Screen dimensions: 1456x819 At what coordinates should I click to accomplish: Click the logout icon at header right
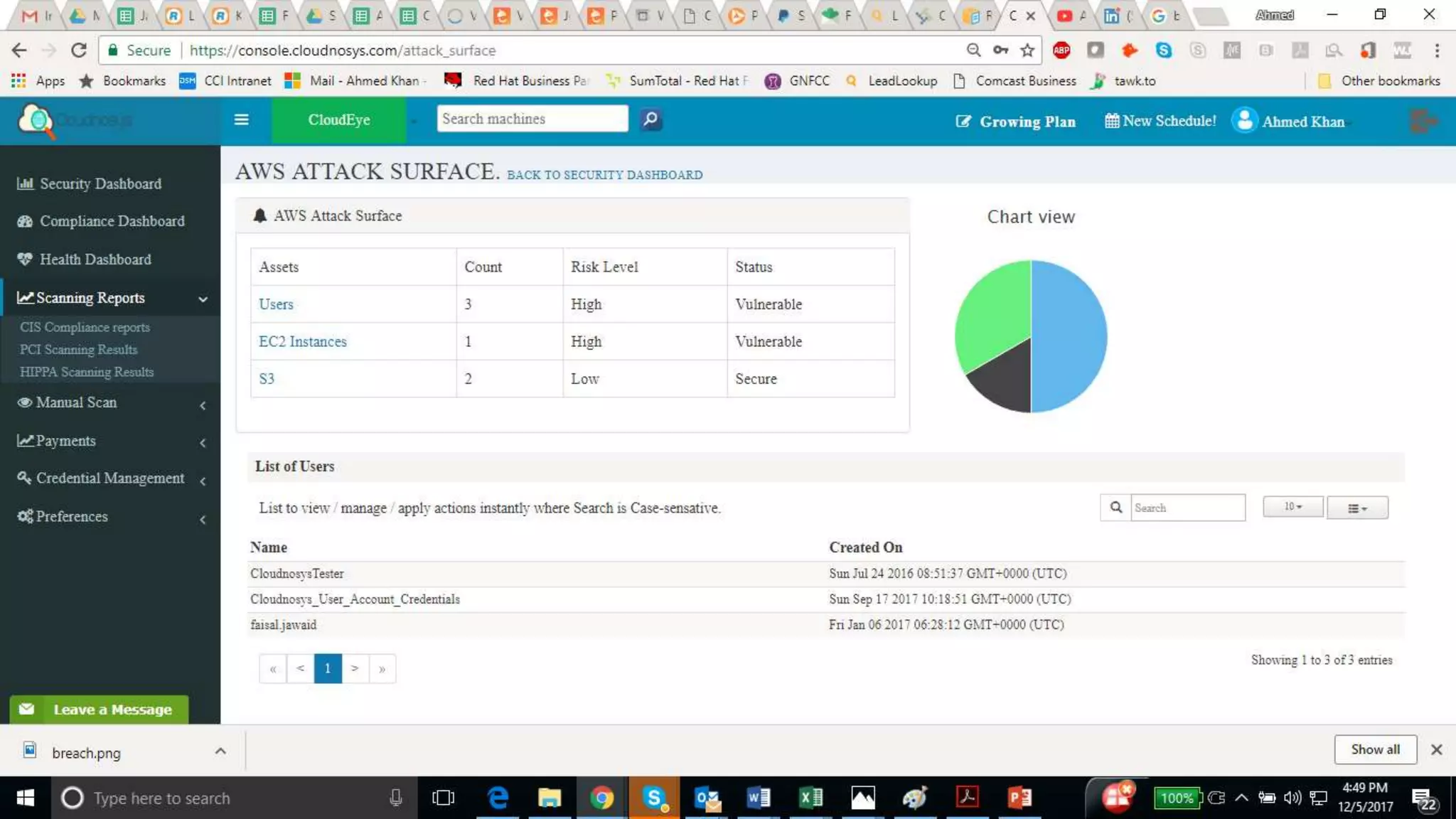(x=1423, y=121)
